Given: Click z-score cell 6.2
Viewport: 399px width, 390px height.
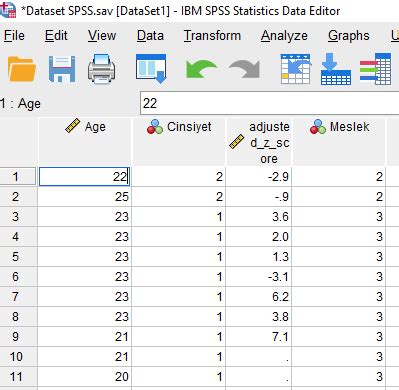Looking at the screenshot, I should (x=259, y=296).
